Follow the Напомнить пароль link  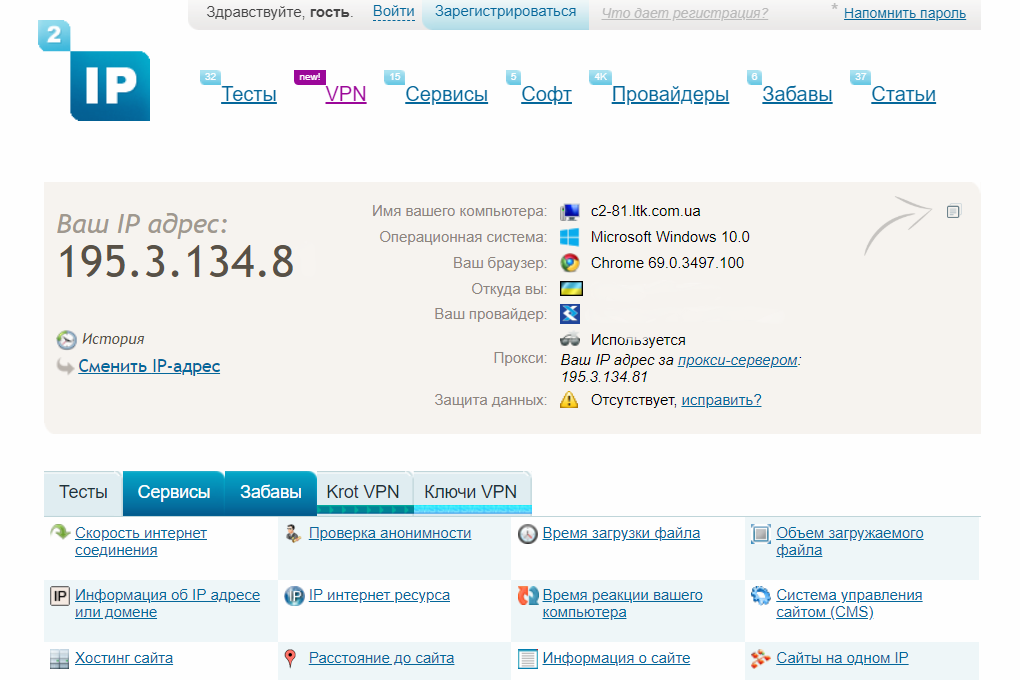tap(904, 13)
